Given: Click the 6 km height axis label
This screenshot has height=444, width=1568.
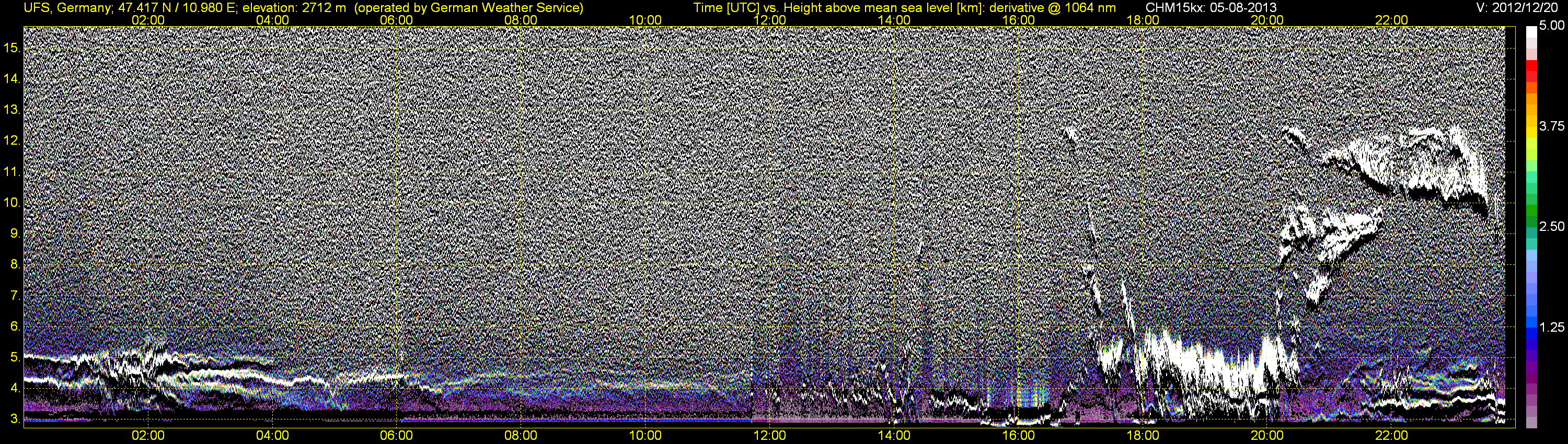Looking at the screenshot, I should tap(15, 326).
